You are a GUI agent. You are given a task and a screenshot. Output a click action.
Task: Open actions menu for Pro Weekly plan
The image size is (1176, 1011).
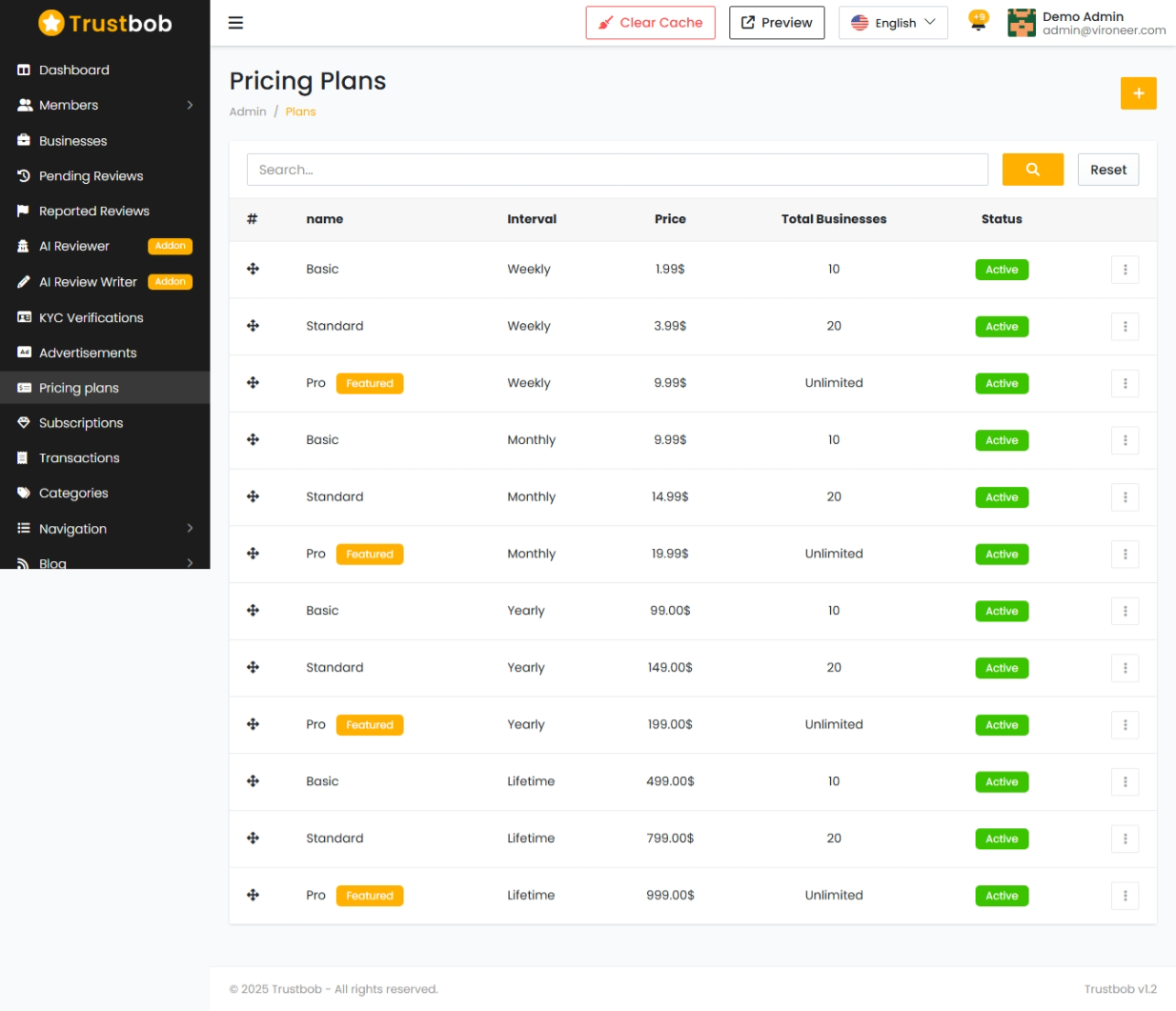point(1125,383)
